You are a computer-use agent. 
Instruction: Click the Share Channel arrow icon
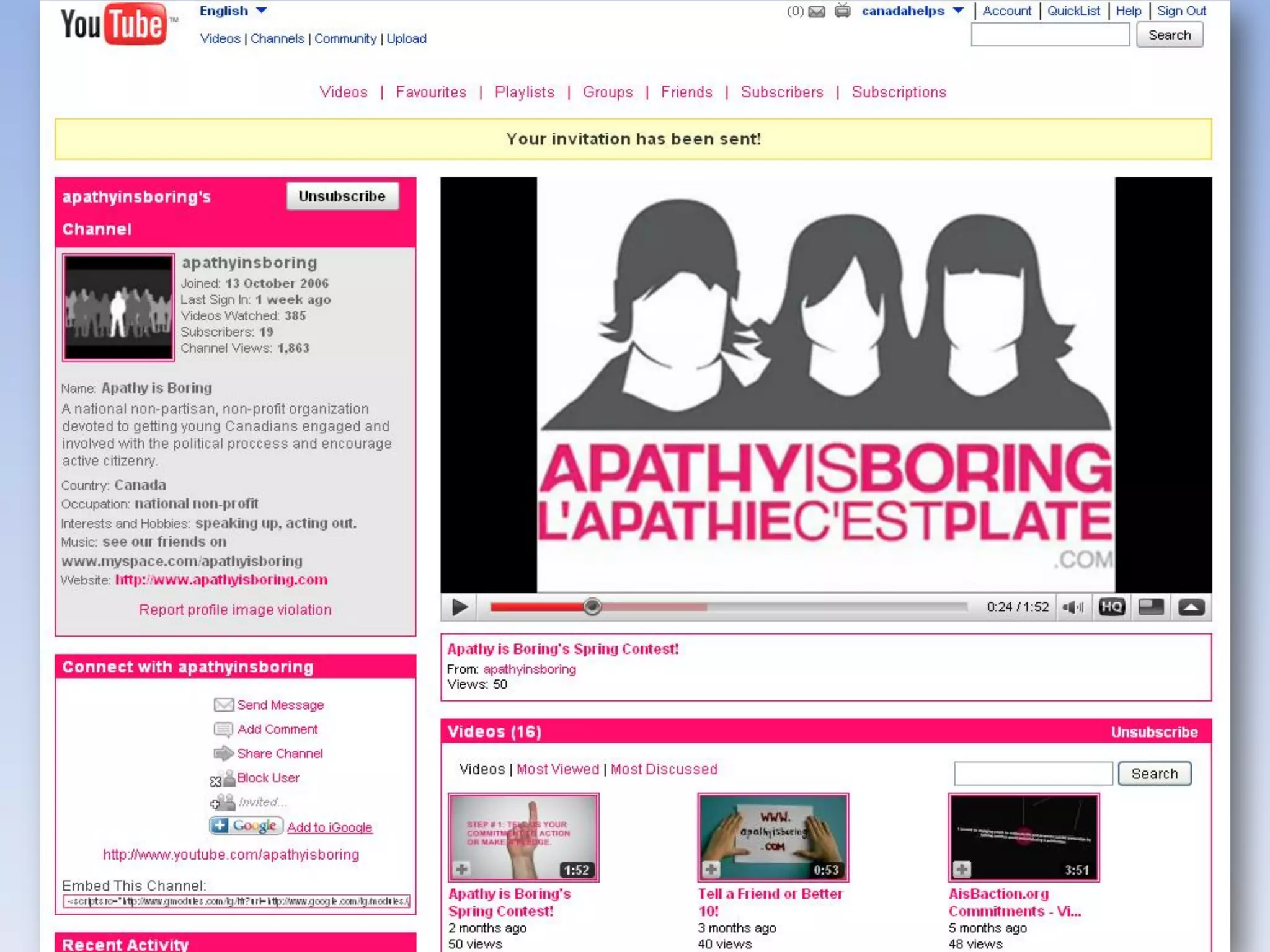pos(223,754)
